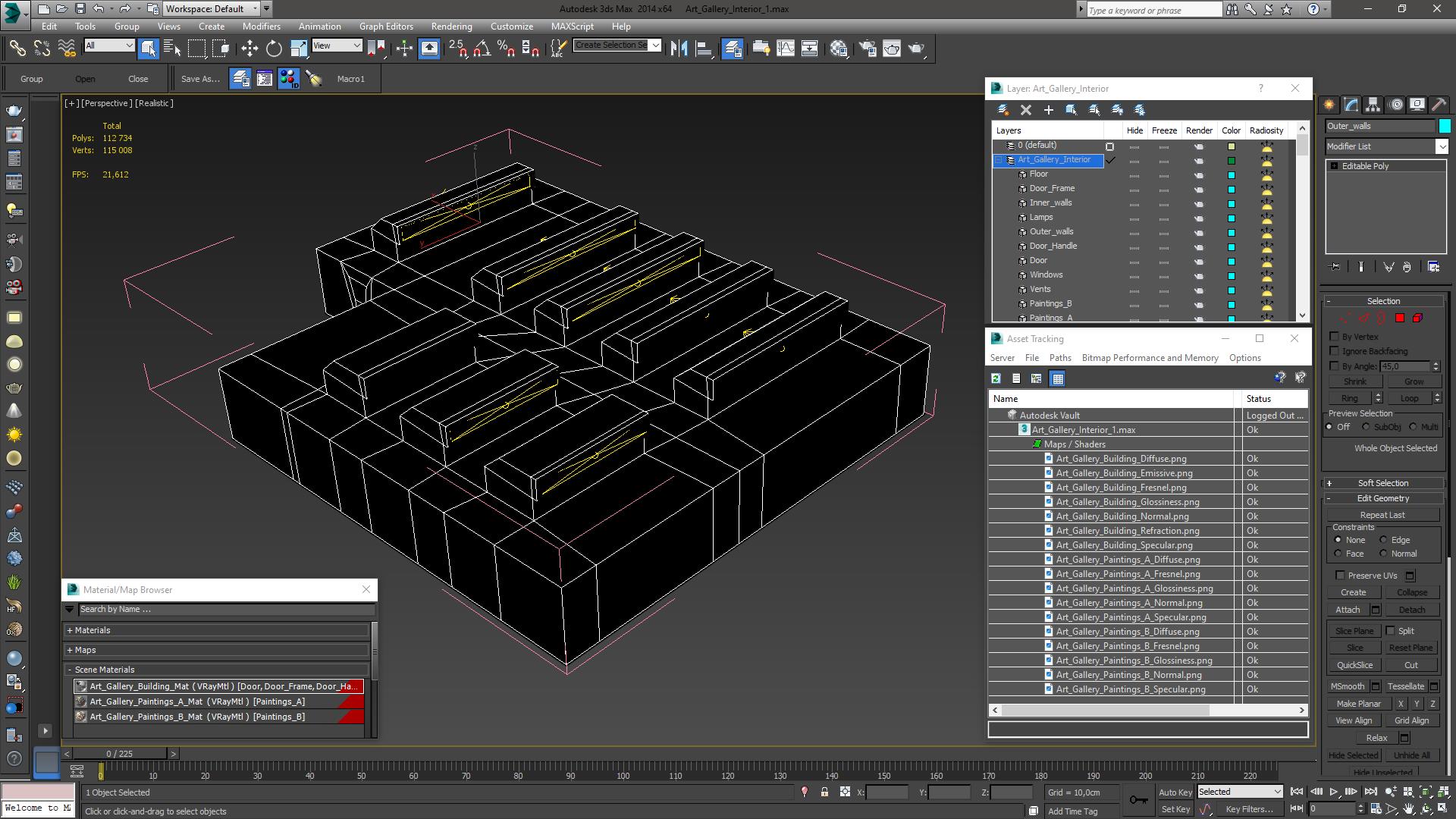The image size is (1456, 819).
Task: Enable Preserve UVs checkbox
Action: [1340, 576]
